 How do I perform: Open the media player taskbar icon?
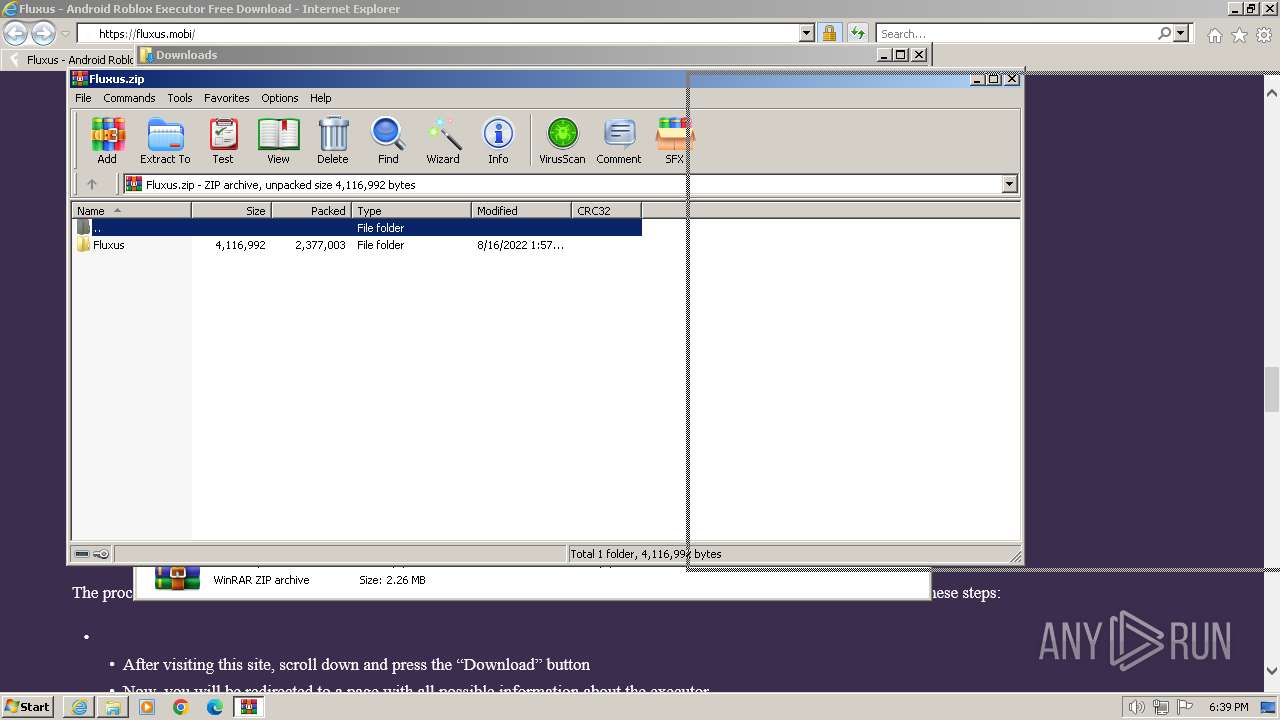tap(147, 707)
